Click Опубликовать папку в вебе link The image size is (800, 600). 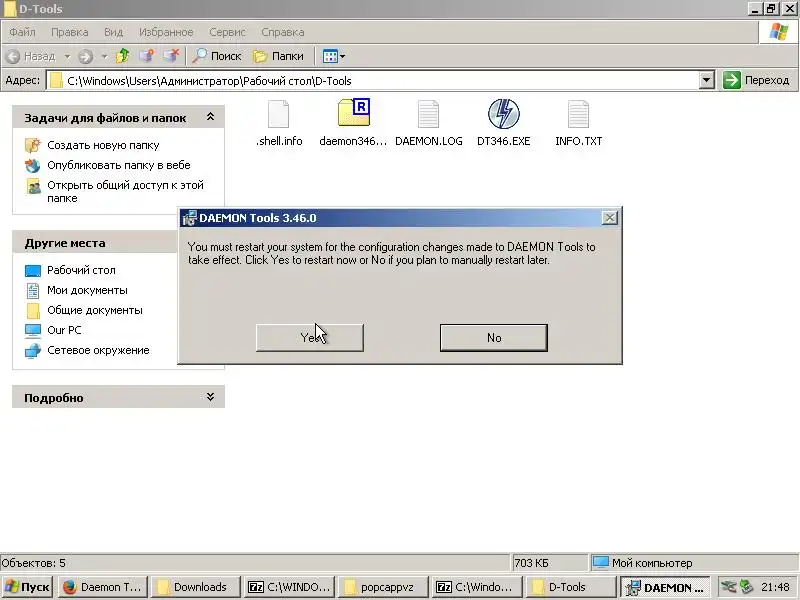(x=118, y=165)
